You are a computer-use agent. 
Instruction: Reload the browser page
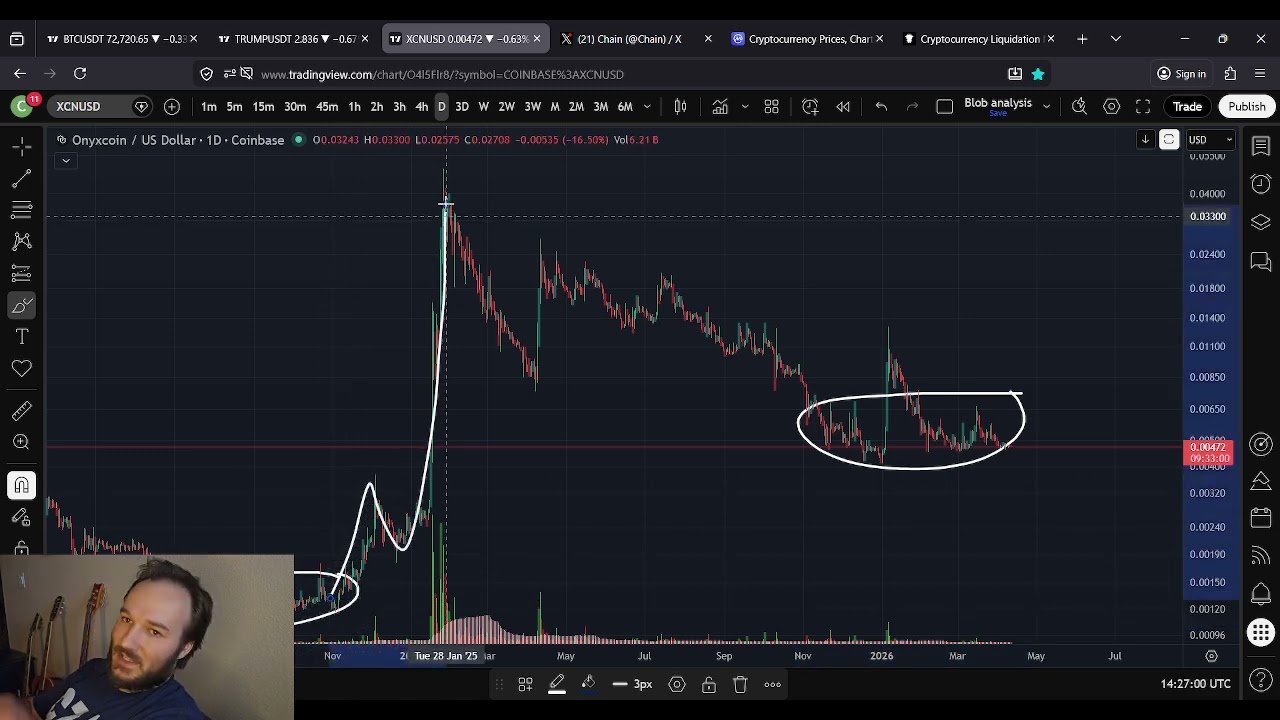(80, 74)
